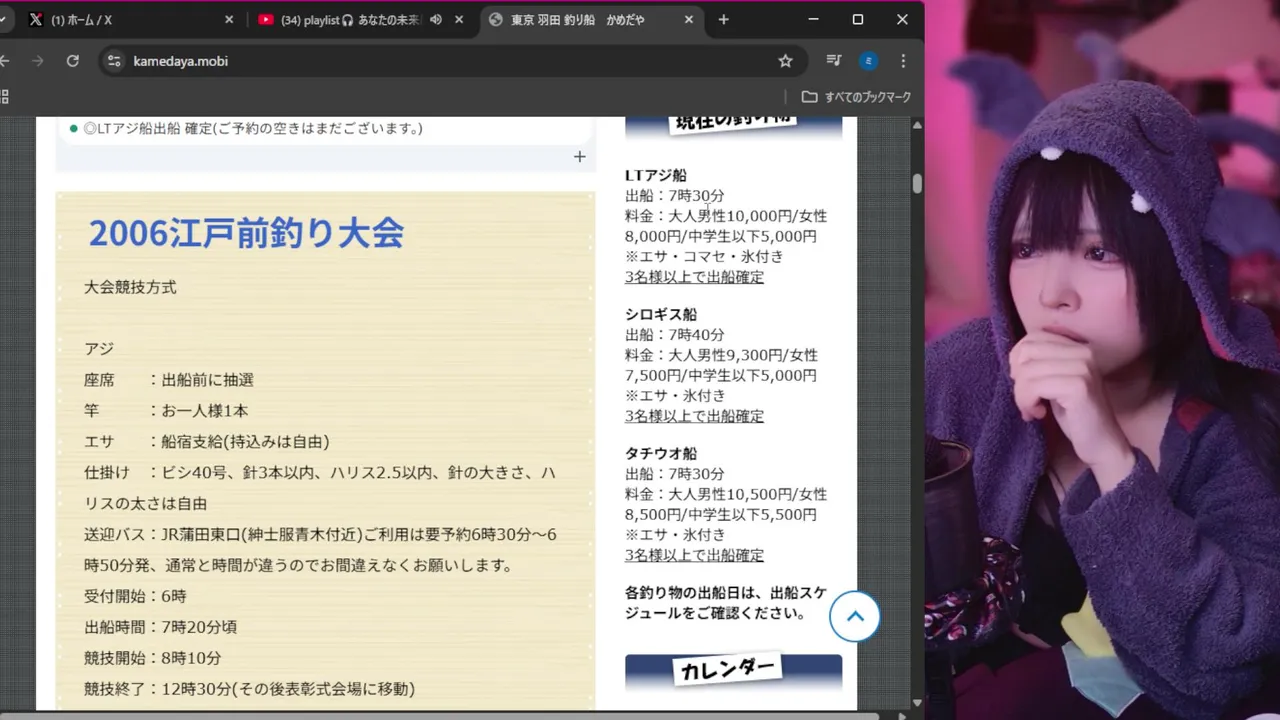Click the 座席：出船前に抽選 line
This screenshot has height=720, width=1280.
click(x=169, y=380)
